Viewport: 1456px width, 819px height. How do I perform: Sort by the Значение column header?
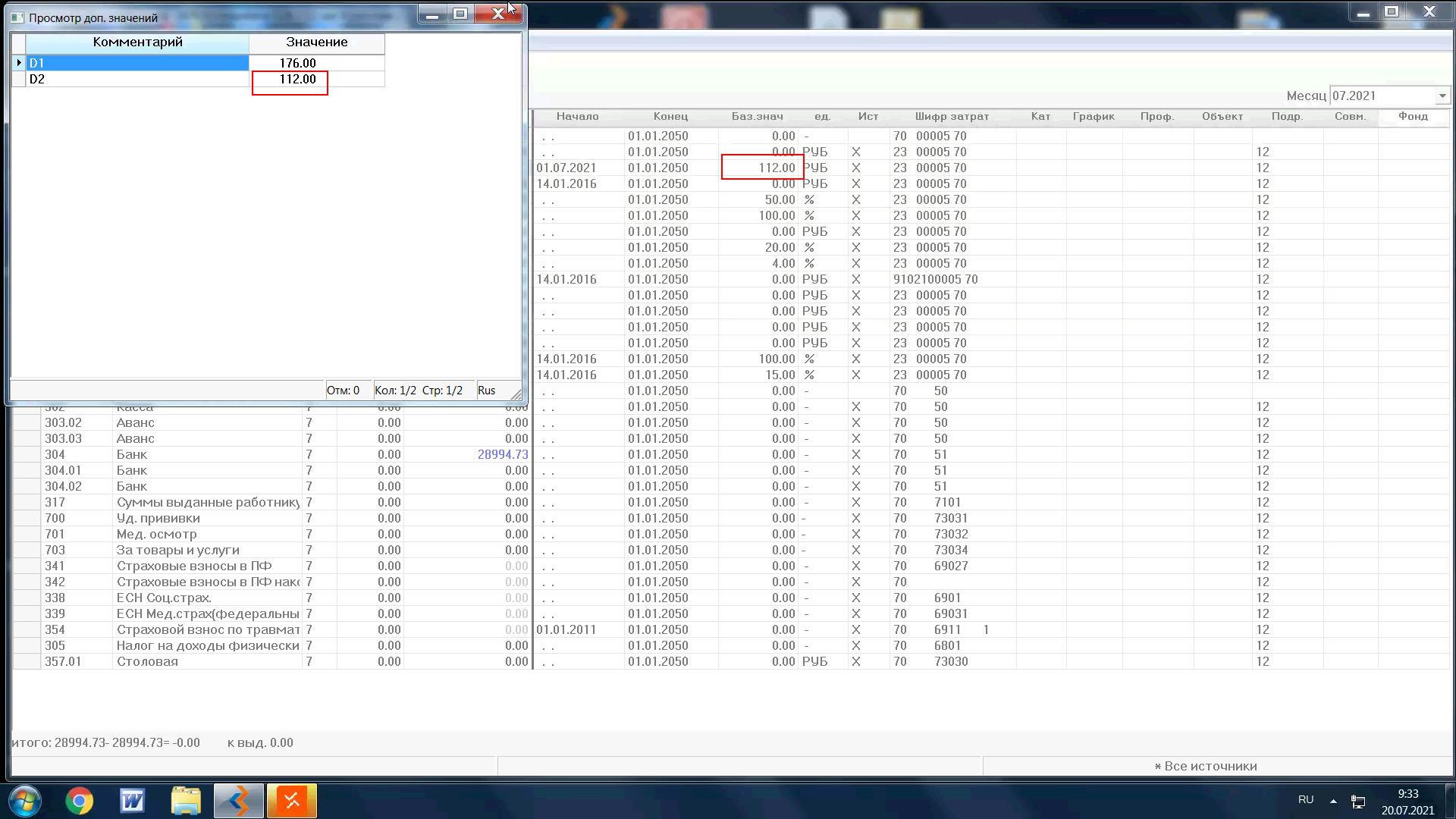coord(316,42)
